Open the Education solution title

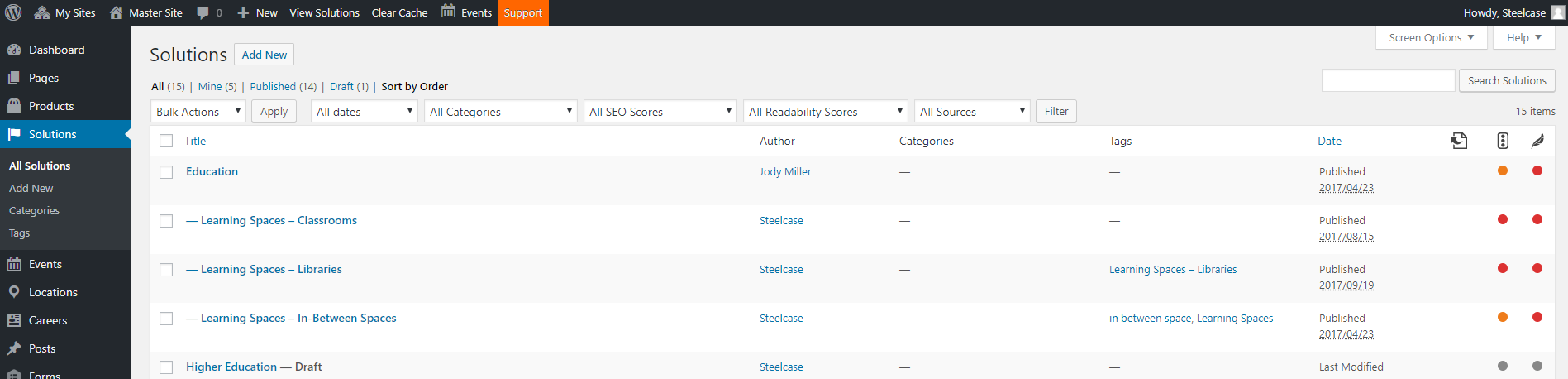(212, 171)
